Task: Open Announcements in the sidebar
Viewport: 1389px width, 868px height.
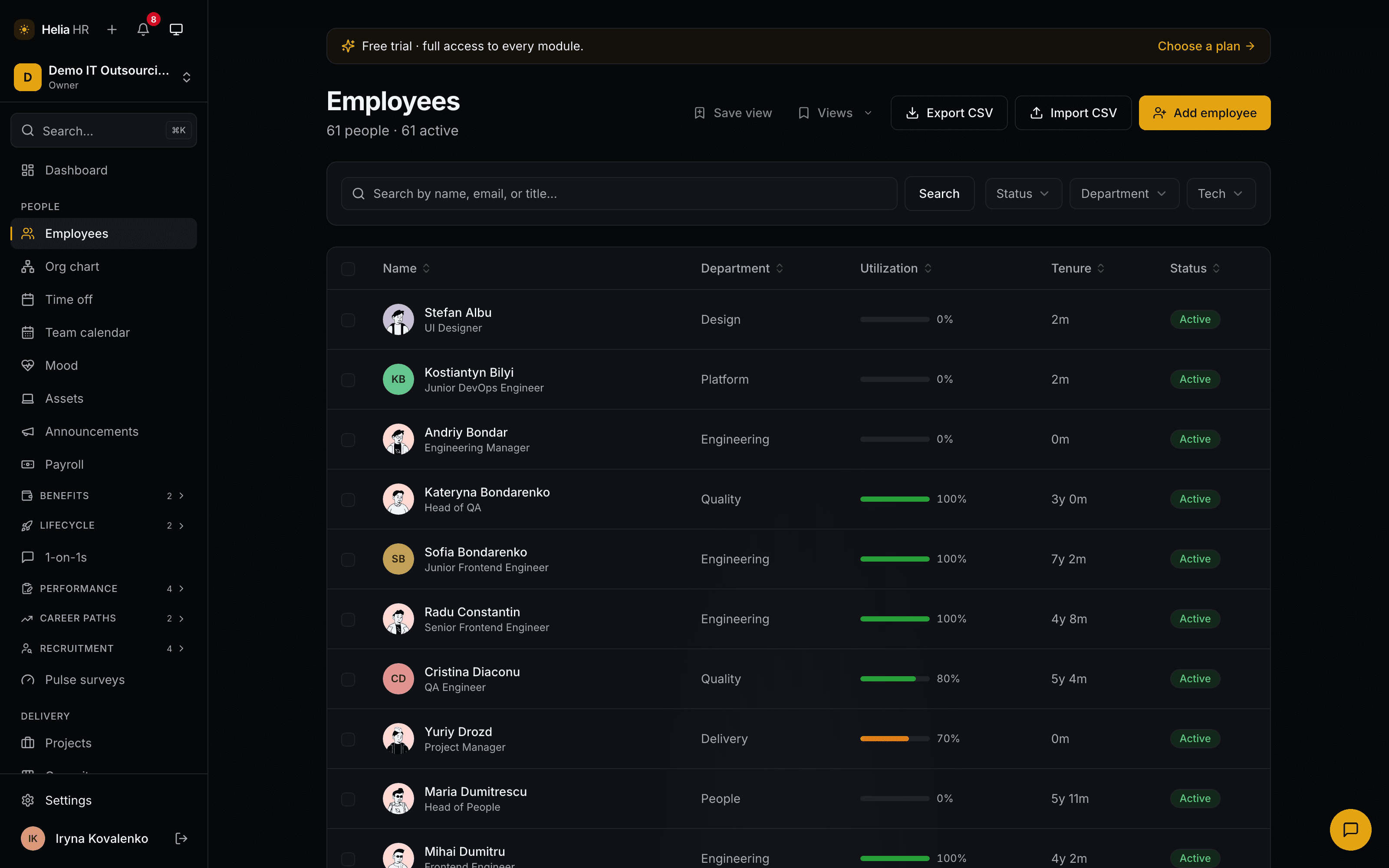Action: [104, 431]
